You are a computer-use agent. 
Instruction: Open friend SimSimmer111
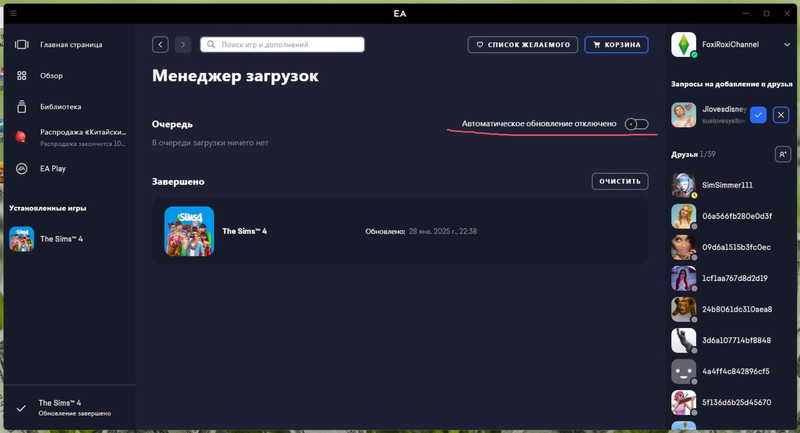727,185
